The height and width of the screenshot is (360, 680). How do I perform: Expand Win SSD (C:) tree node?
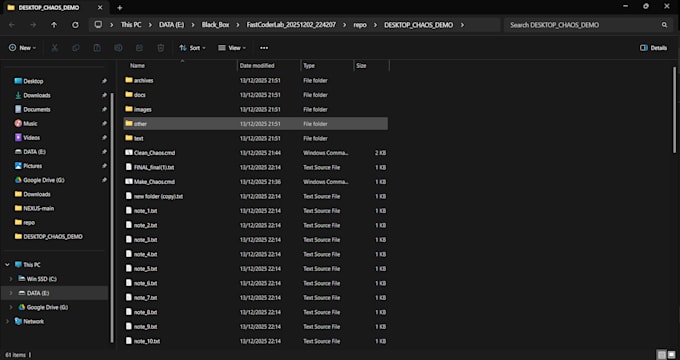click(11, 279)
